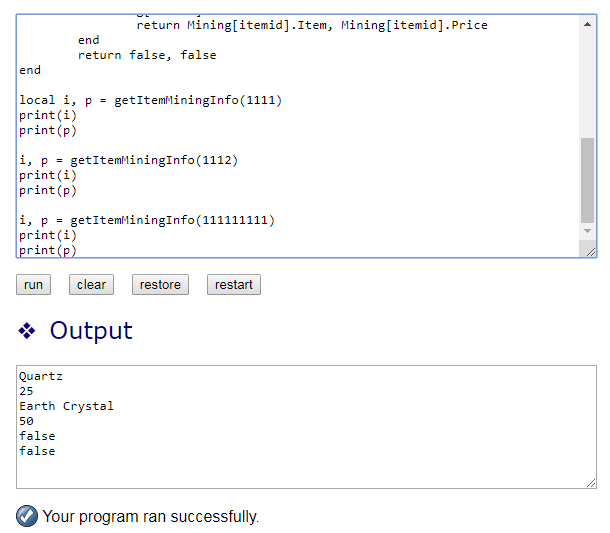Image resolution: width=610 pixels, height=533 pixels.
Task: Click the 'Earth Crystal' line in the output
Action: pos(67,406)
